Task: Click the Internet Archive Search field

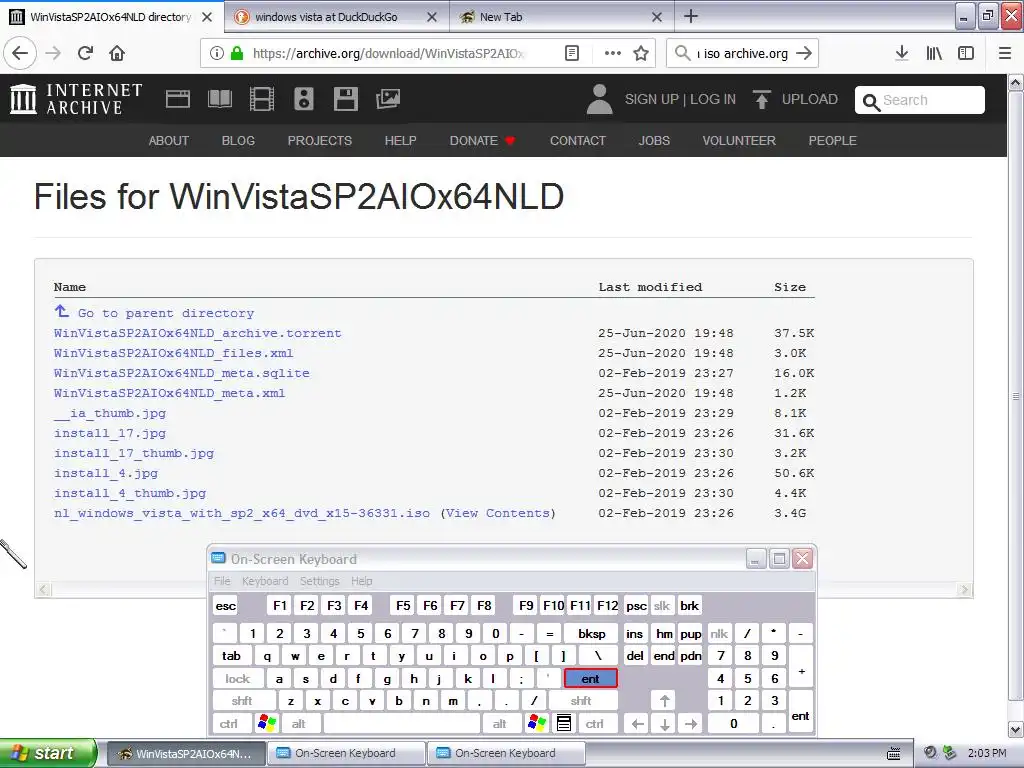Action: tap(920, 100)
